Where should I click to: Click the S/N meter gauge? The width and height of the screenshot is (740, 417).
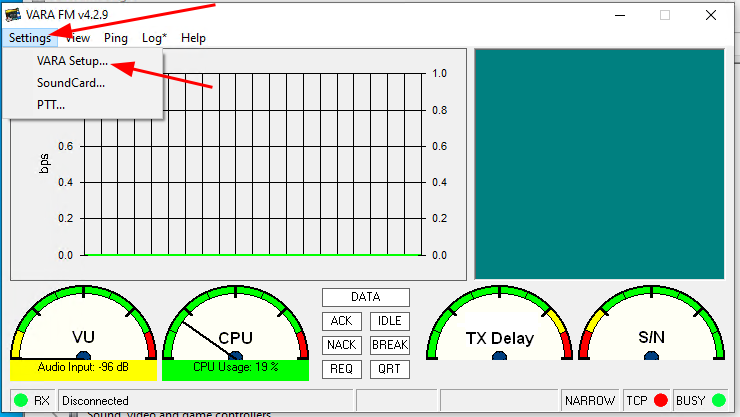point(651,323)
